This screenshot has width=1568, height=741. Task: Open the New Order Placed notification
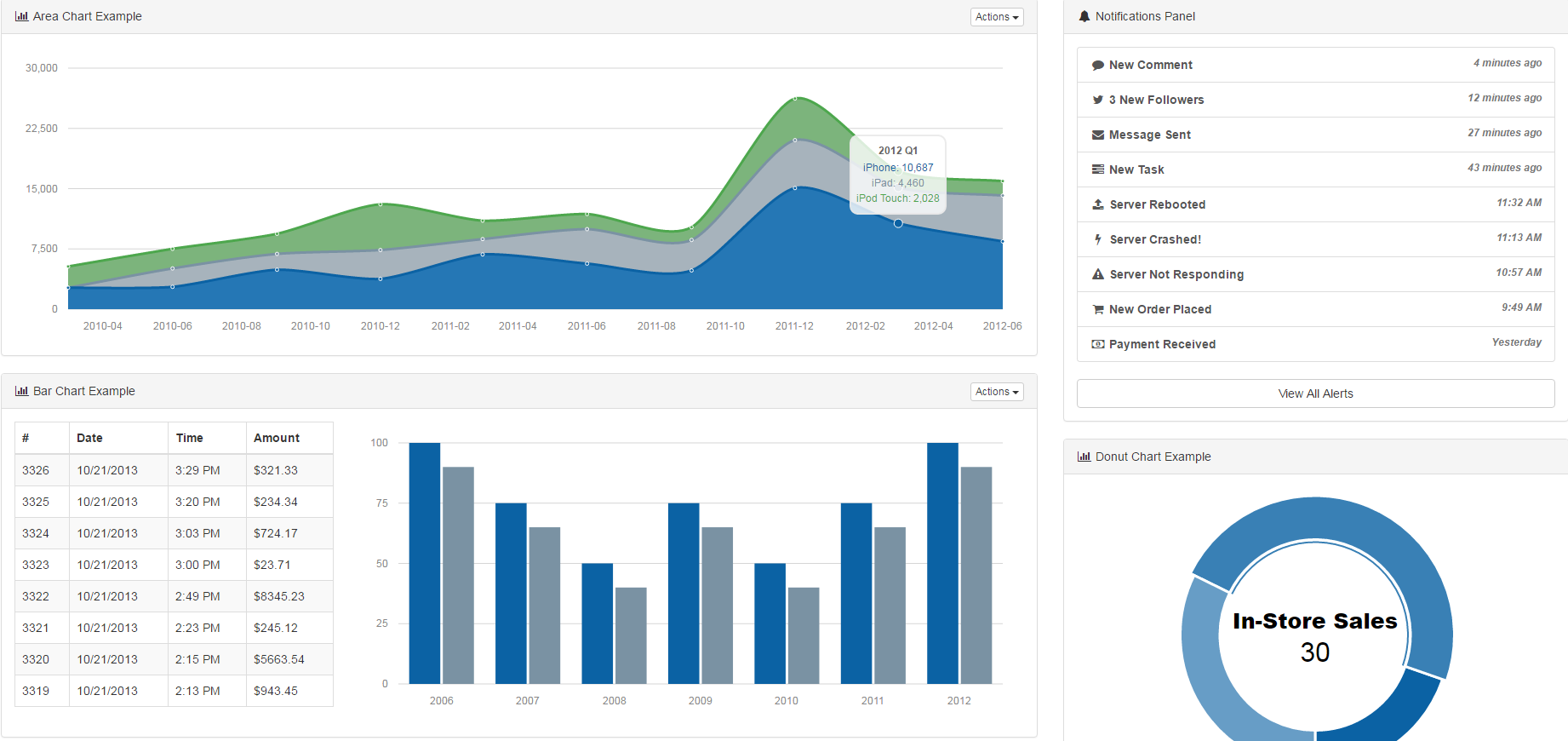[x=1315, y=309]
